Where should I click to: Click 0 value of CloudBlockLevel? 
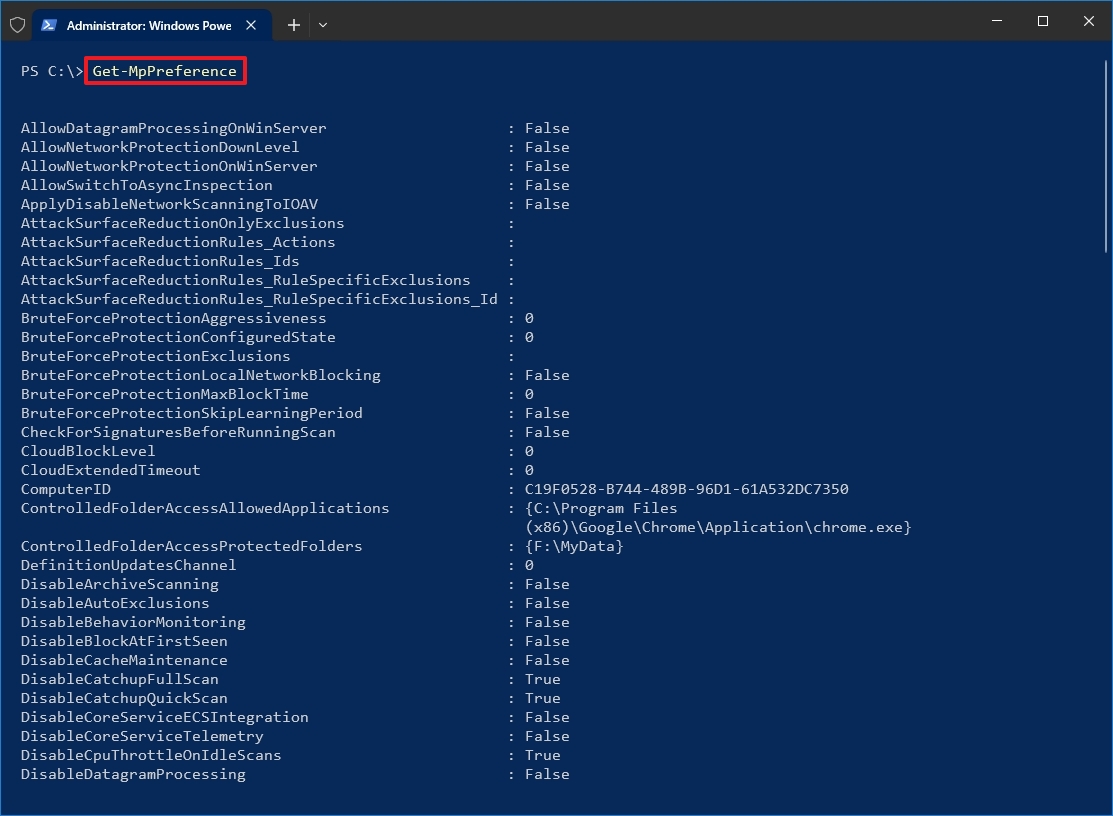pos(529,451)
